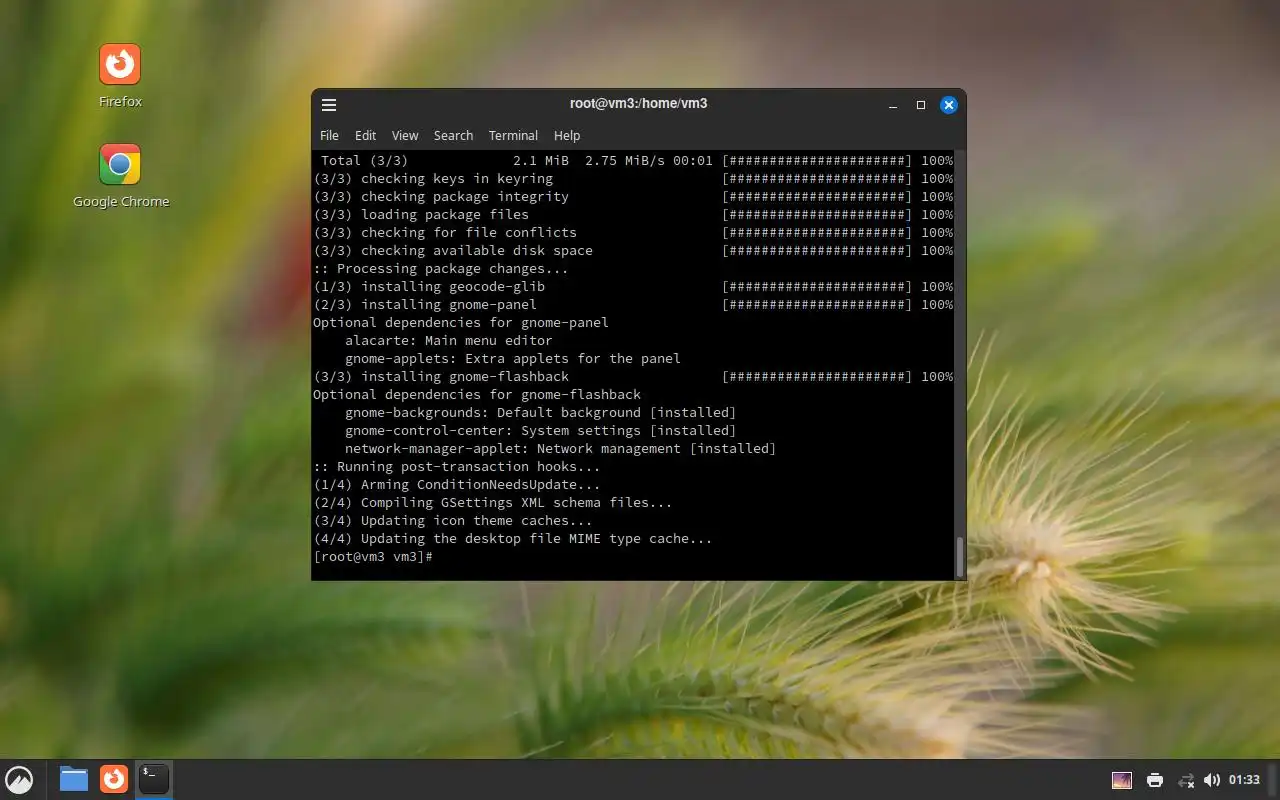1280x800 pixels.
Task: Click "gnome-backgrounds: Default background" line
Action: 541,413
